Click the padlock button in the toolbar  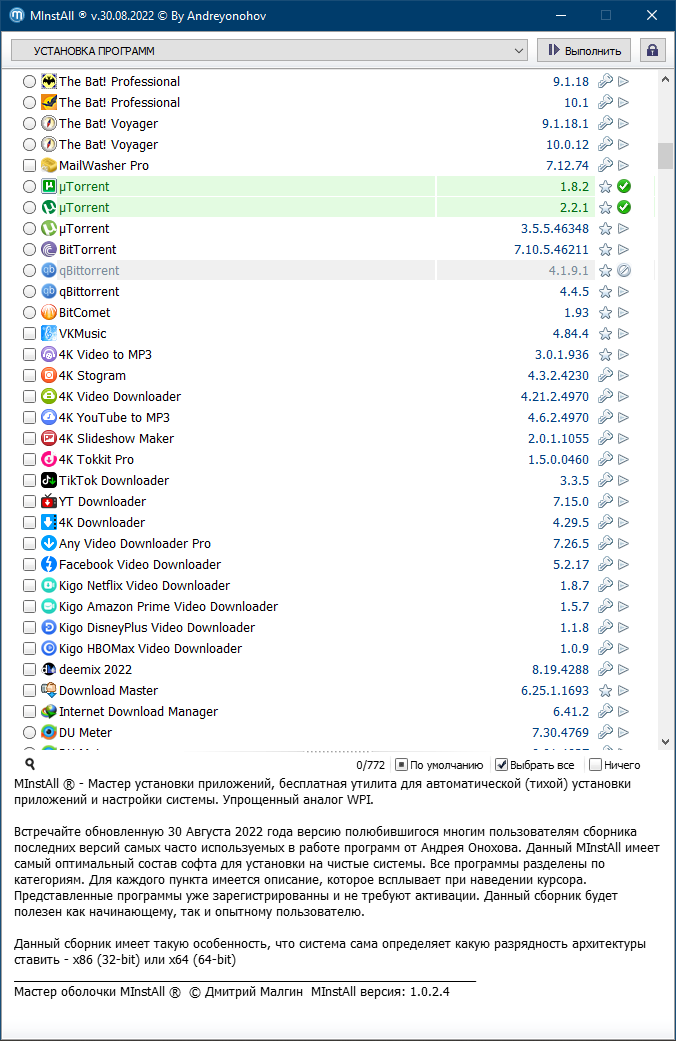tap(653, 50)
